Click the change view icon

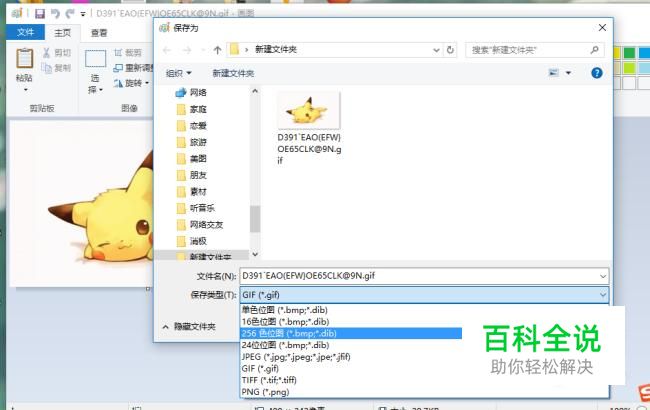[x=553, y=73]
